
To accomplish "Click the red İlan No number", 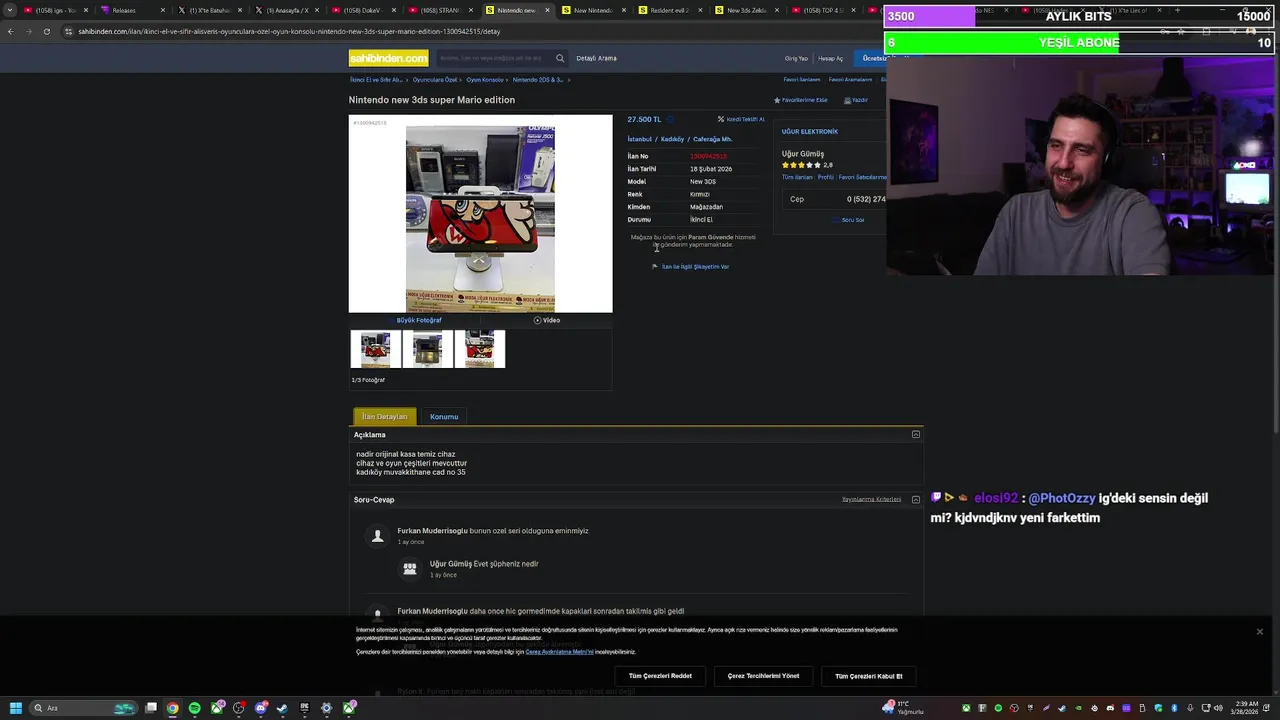I will pos(708,156).
